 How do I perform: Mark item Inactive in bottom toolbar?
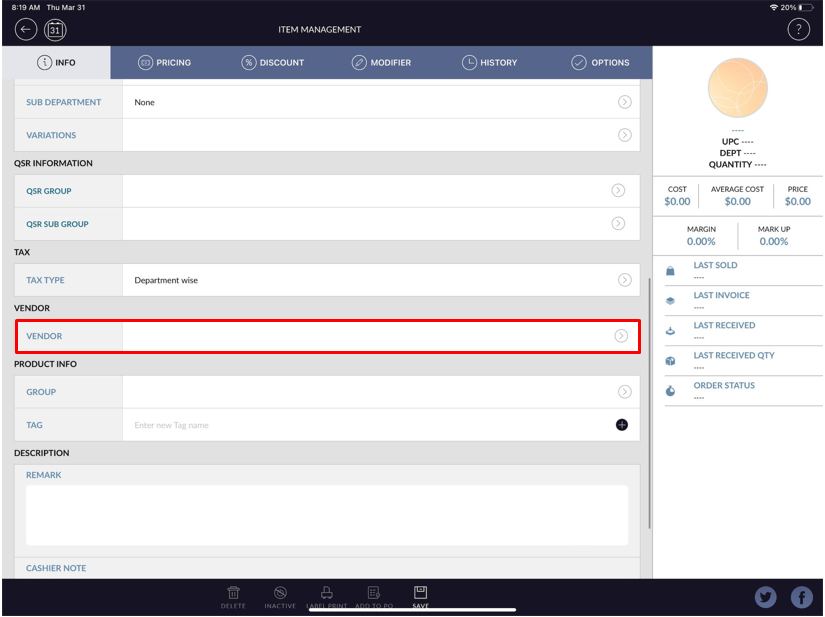click(280, 596)
